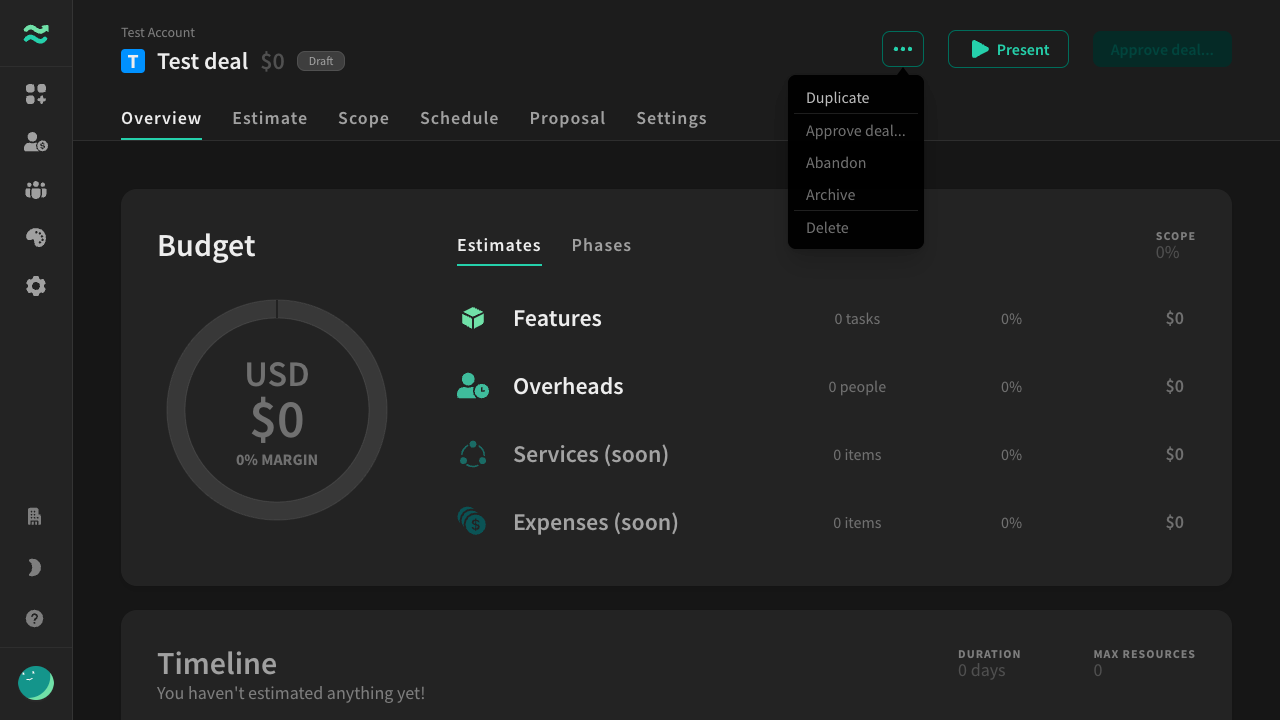Click the SCOPE 0% label

coord(1175,245)
